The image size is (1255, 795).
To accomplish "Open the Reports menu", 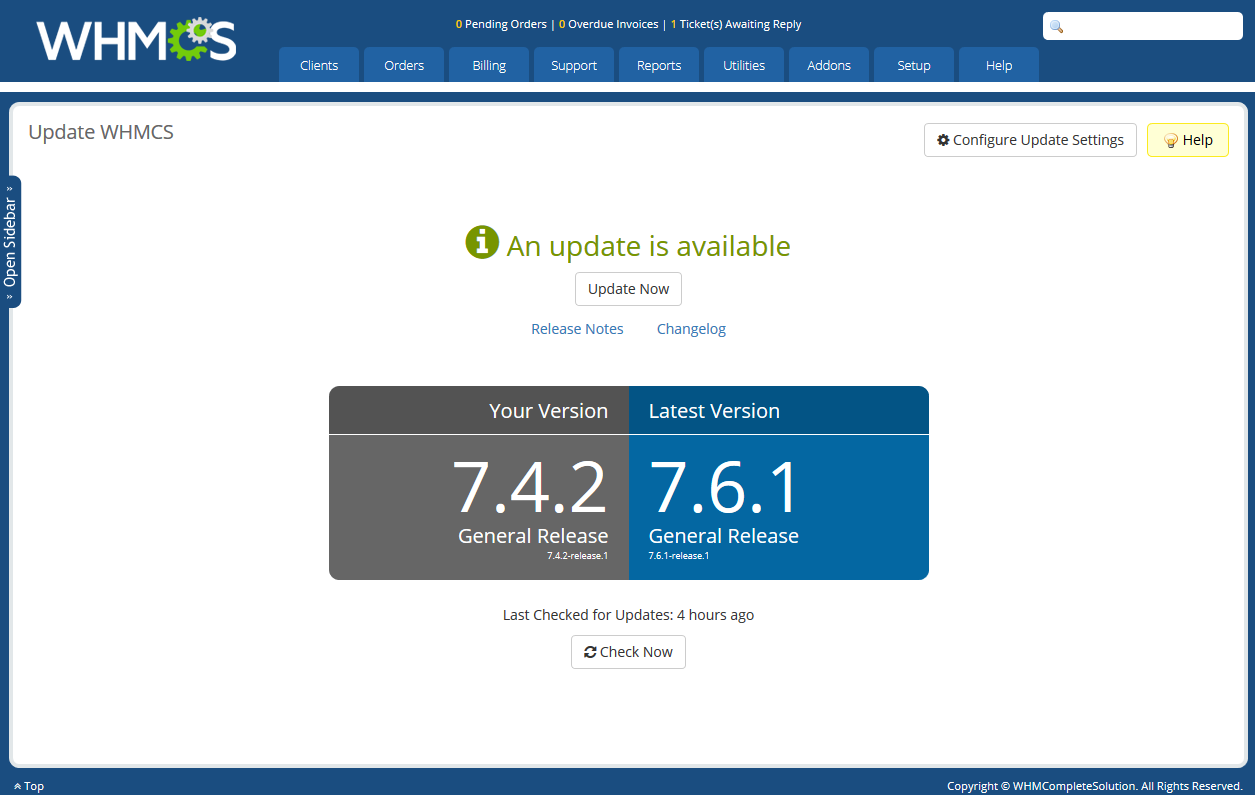I will 659,65.
